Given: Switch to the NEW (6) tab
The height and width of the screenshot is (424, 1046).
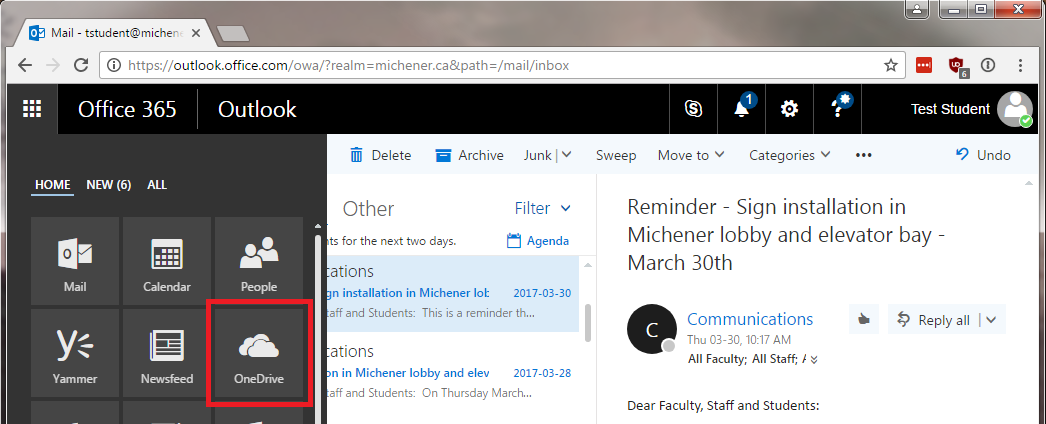Looking at the screenshot, I should pyautogui.click(x=109, y=185).
